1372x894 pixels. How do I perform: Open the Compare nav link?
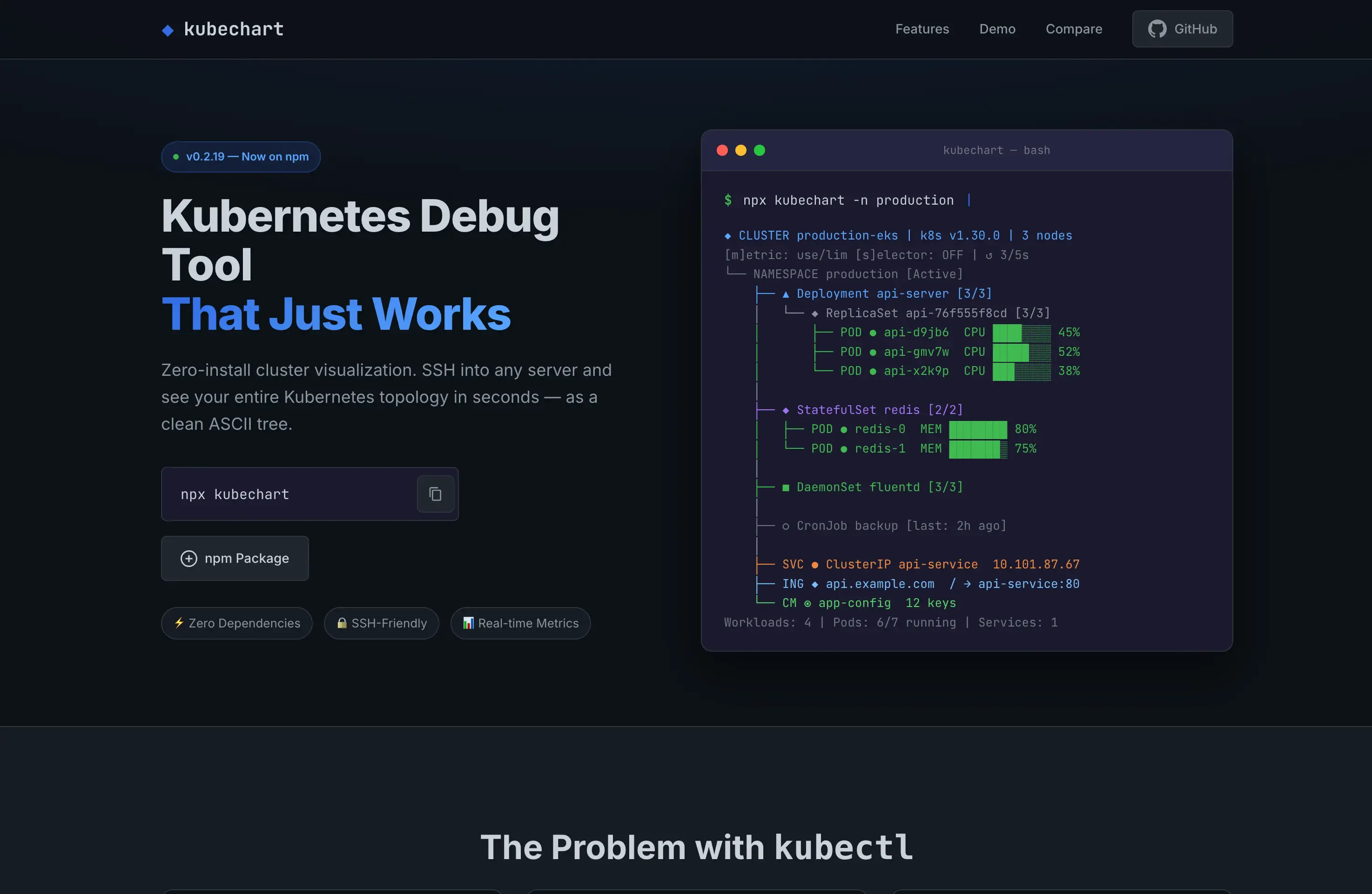1074,29
